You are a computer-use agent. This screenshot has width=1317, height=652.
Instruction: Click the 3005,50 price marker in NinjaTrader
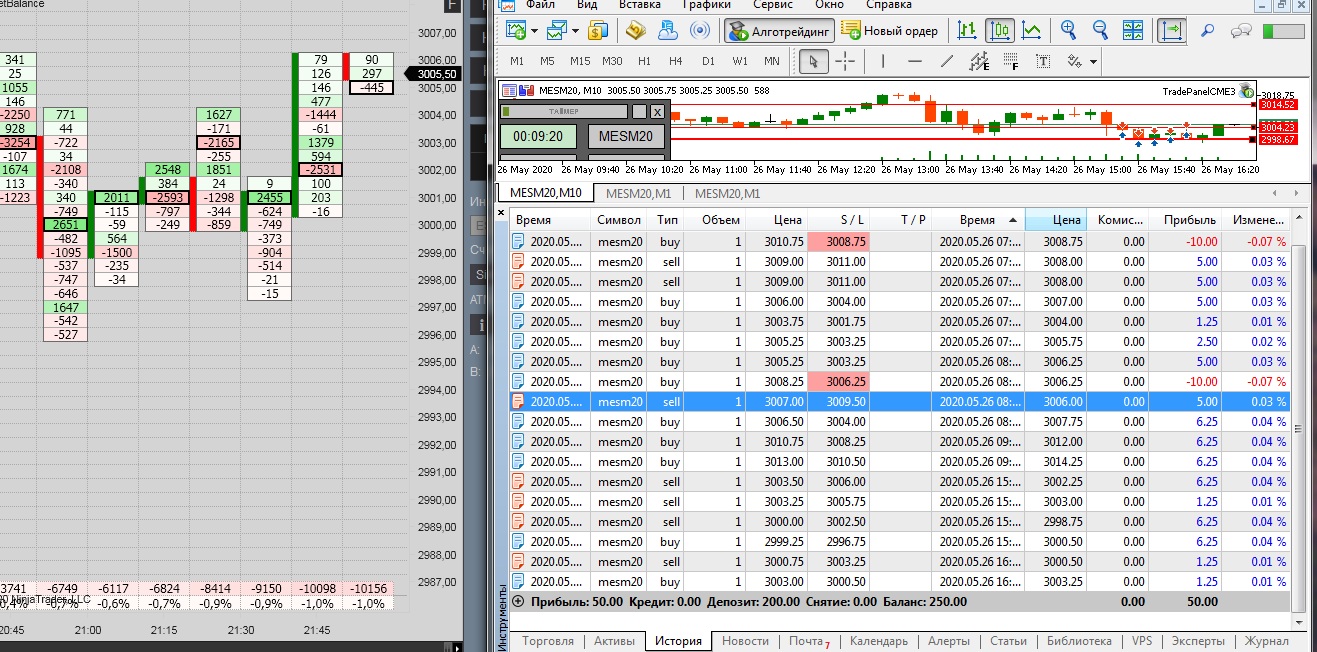tap(432, 74)
